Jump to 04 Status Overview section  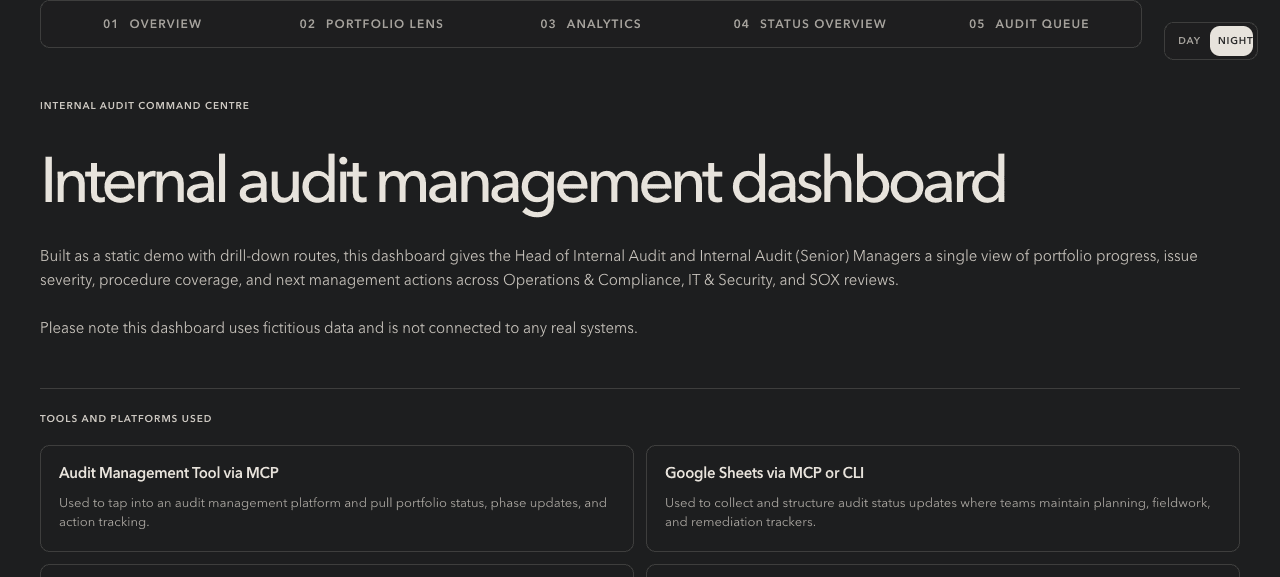809,24
